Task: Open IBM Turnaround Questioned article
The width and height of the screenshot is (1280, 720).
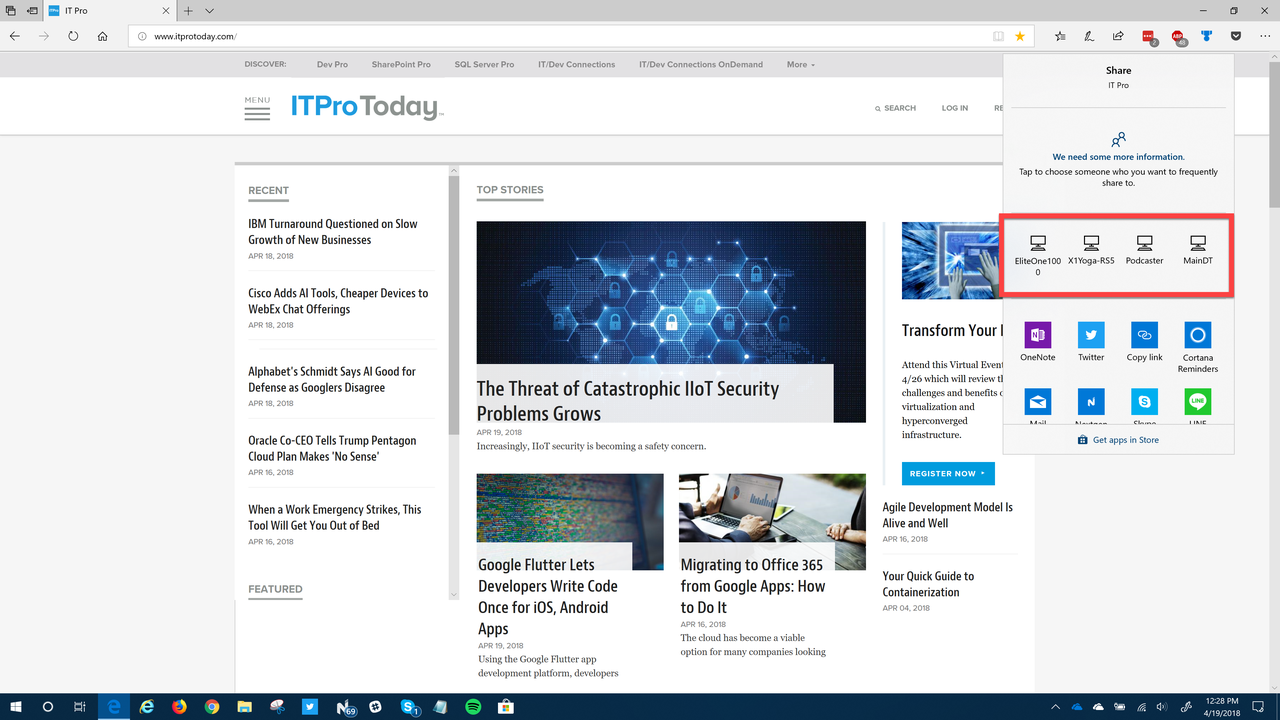Action: [333, 232]
